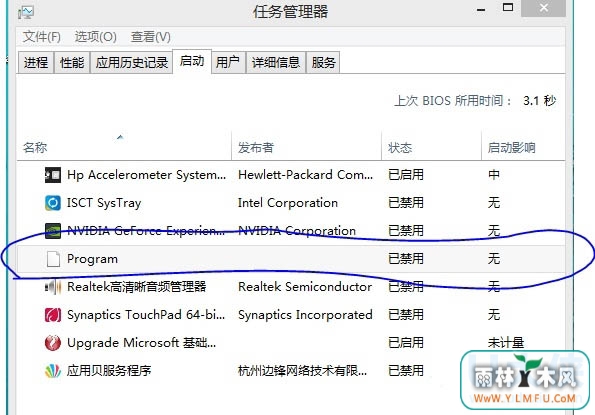The height and width of the screenshot is (415, 595).
Task: Select the 启动 tab
Action: click(x=192, y=61)
